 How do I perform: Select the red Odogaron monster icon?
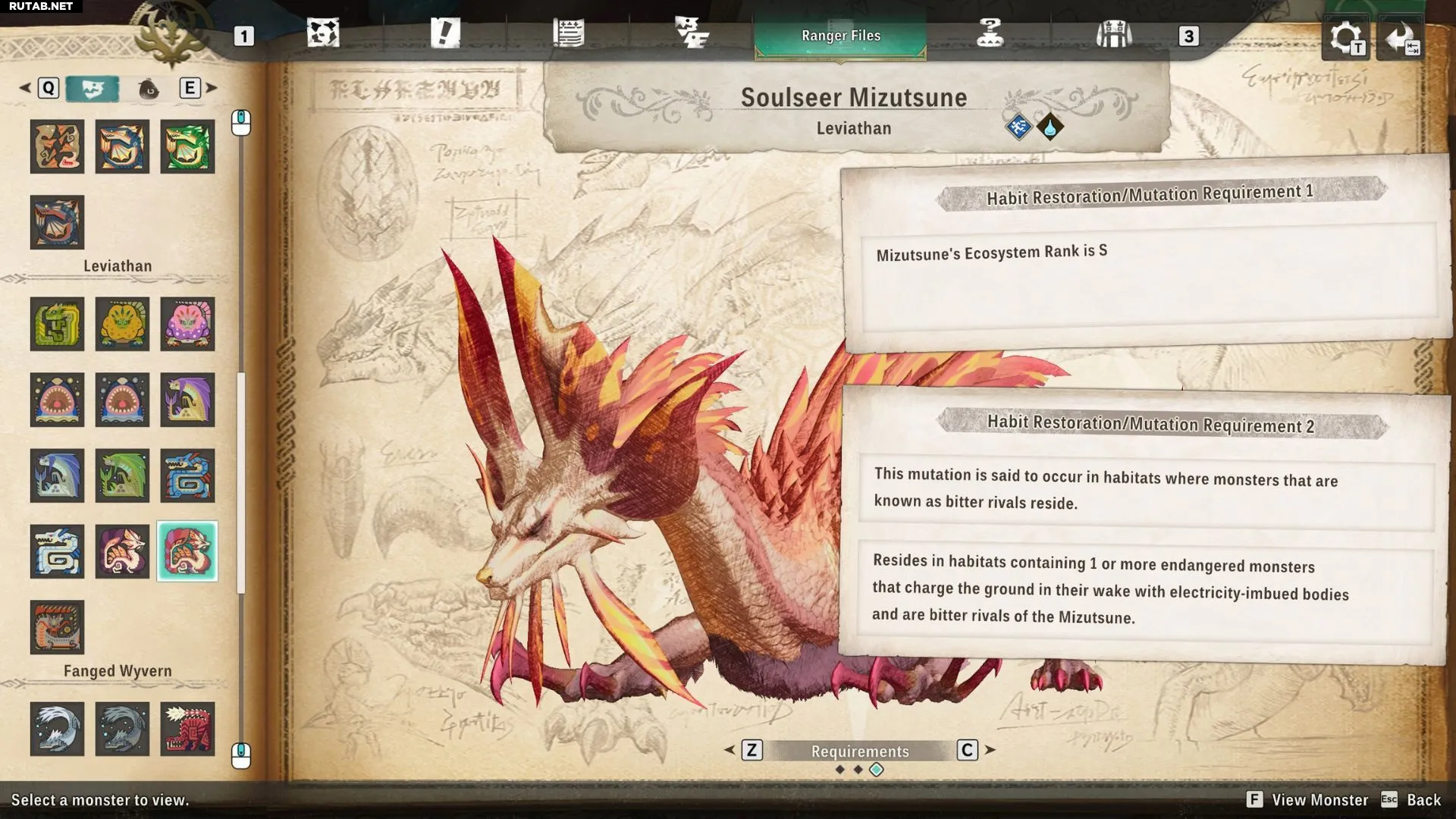pos(187,729)
